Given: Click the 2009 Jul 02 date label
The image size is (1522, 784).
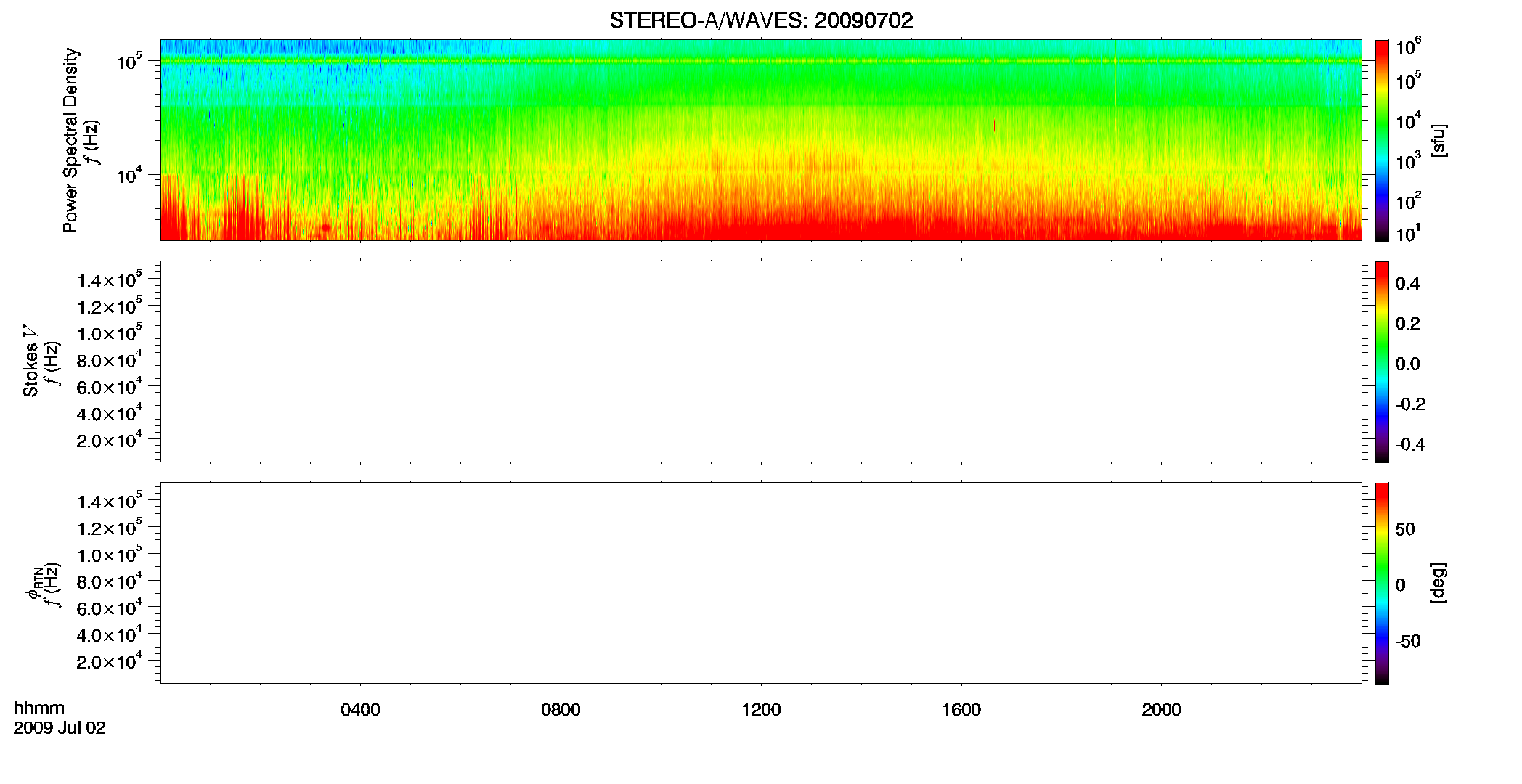Looking at the screenshot, I should [x=60, y=727].
